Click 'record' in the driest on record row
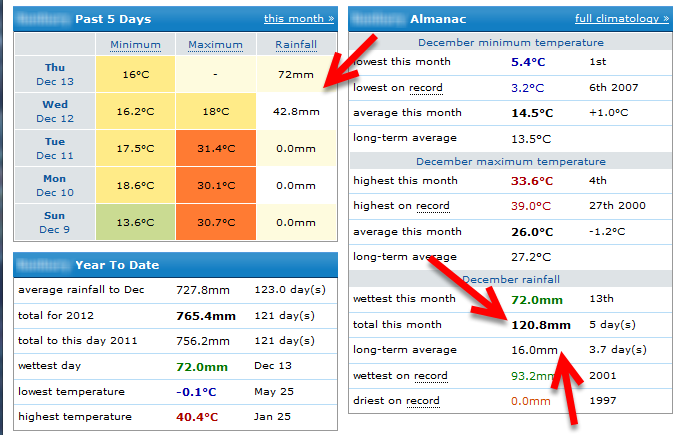This screenshot has width=676, height=435. pos(423,401)
